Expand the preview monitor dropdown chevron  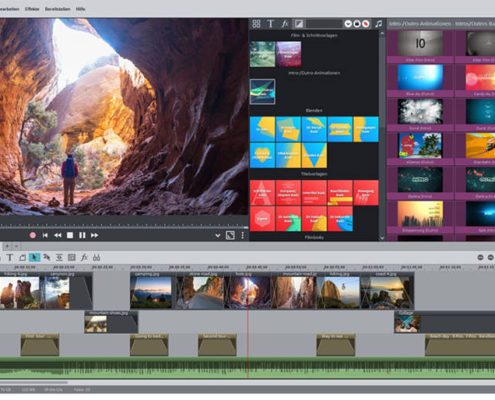218,236
